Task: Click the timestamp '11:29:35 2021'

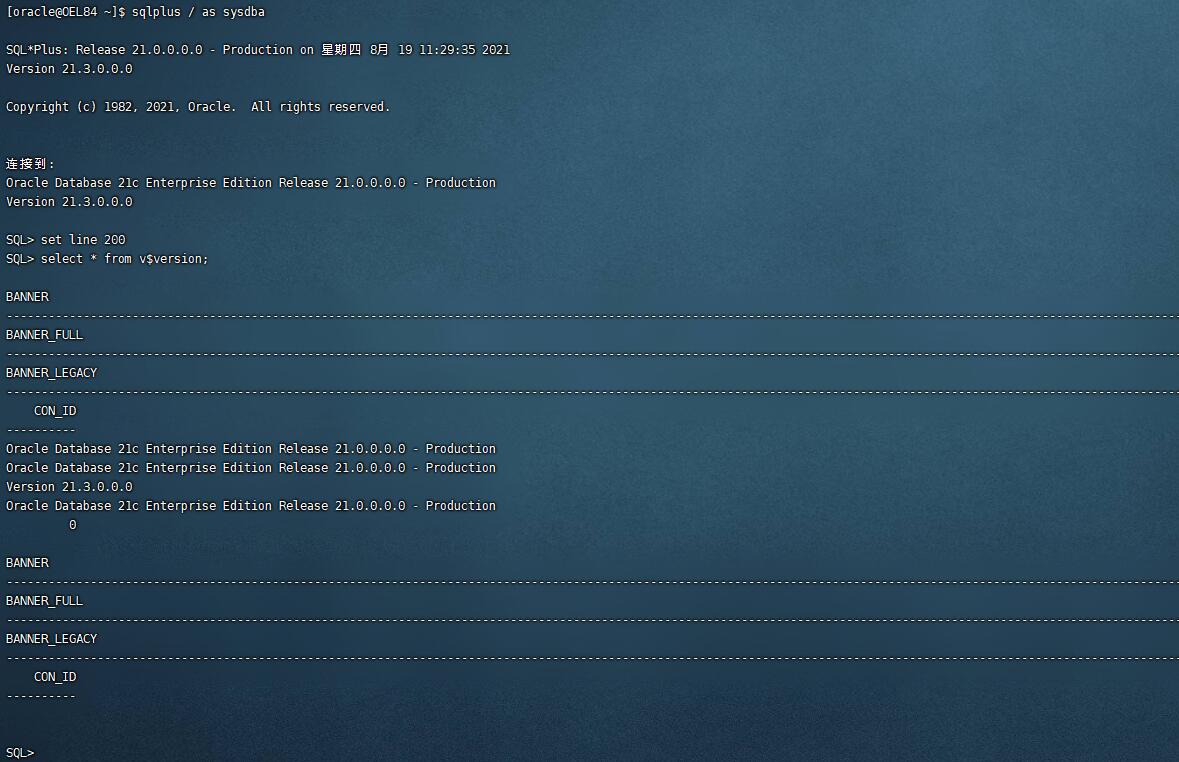Action: point(464,50)
